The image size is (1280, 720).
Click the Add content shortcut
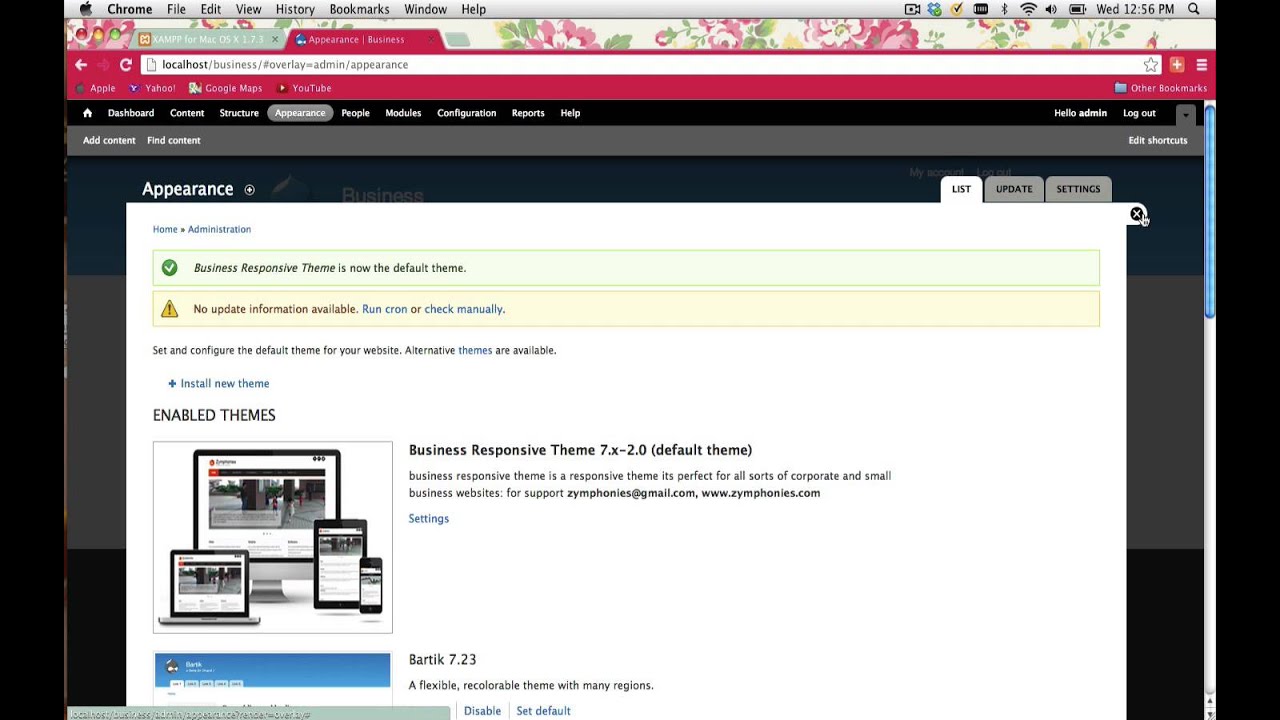(x=109, y=140)
